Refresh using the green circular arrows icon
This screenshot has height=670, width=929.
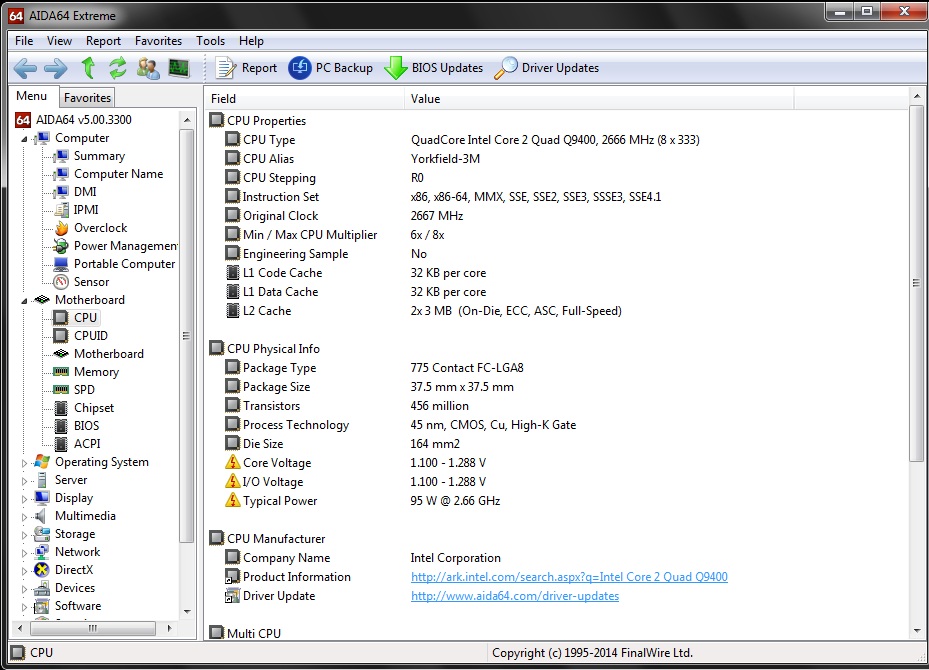click(118, 68)
